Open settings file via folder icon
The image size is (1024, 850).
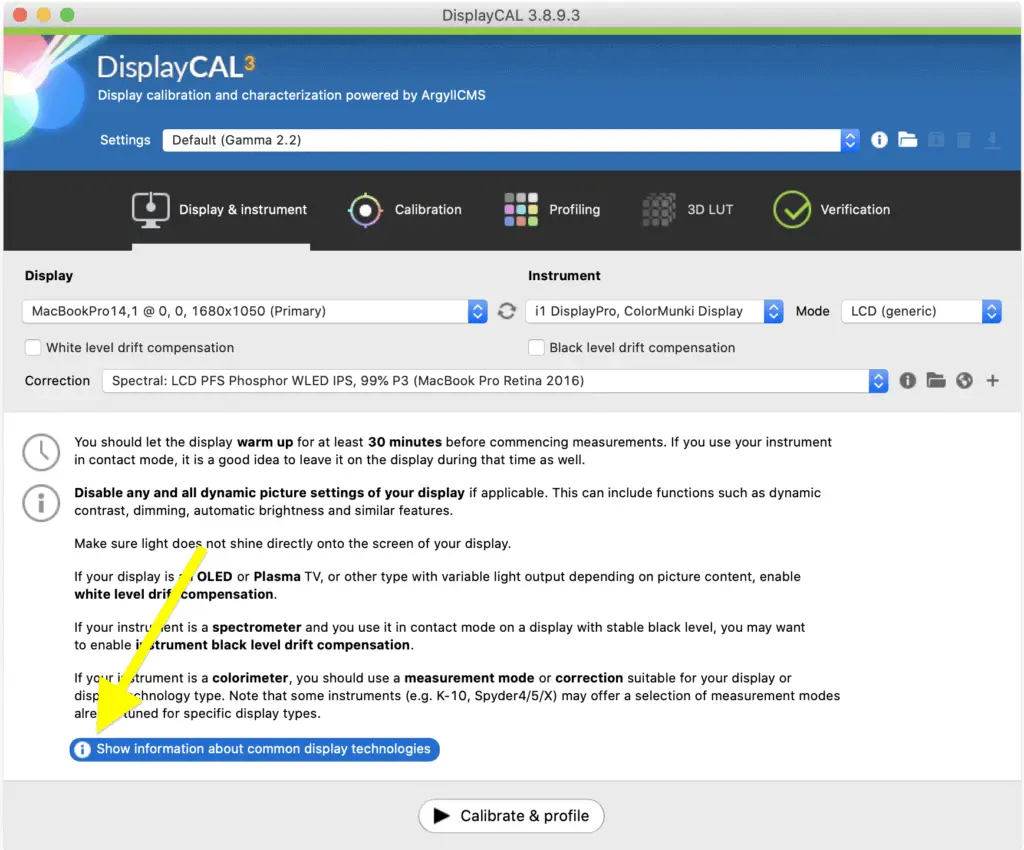click(907, 140)
